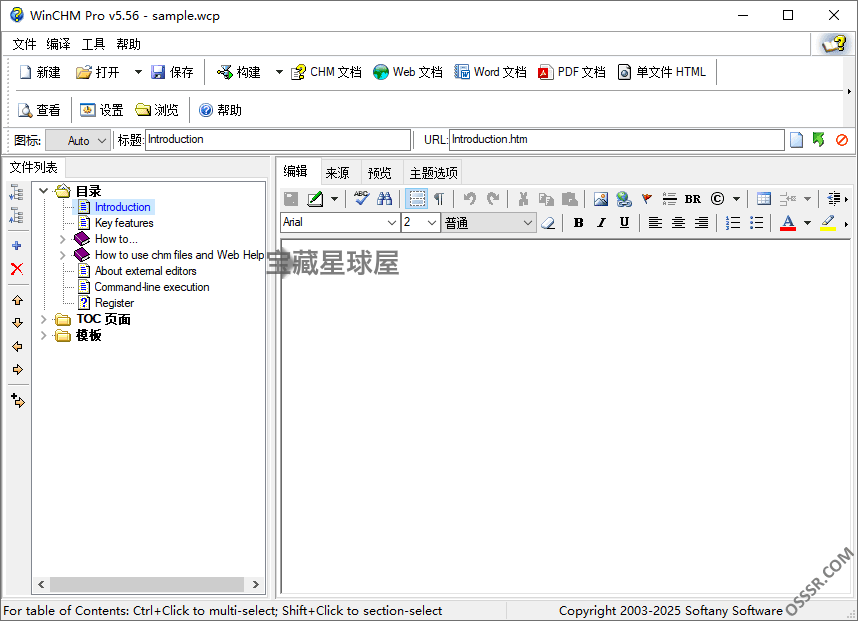This screenshot has height=621, width=858.
Task: Insert a table with the table icon
Action: pyautogui.click(x=763, y=198)
